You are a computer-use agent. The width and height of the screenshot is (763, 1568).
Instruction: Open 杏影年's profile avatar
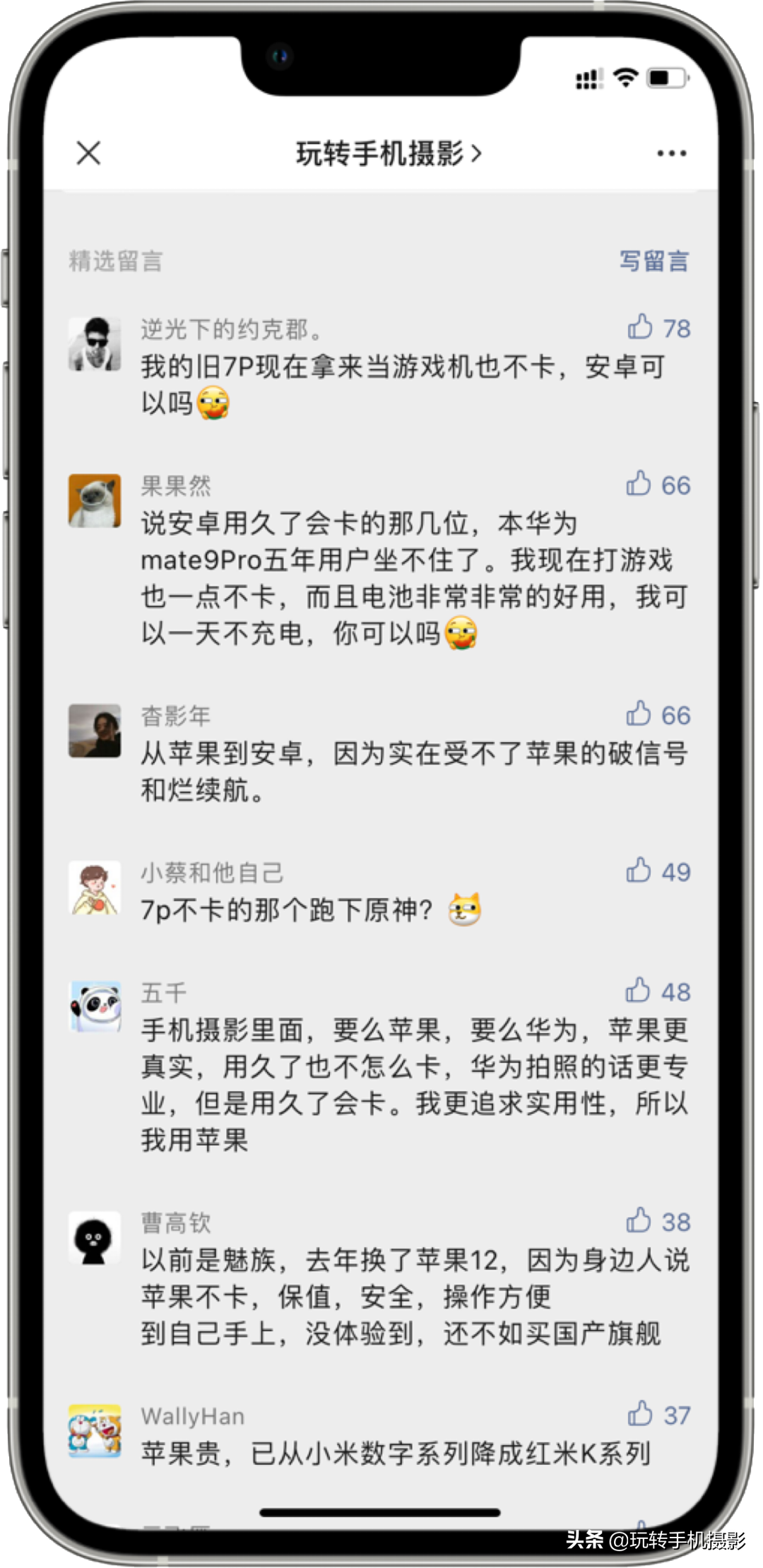coord(95,731)
